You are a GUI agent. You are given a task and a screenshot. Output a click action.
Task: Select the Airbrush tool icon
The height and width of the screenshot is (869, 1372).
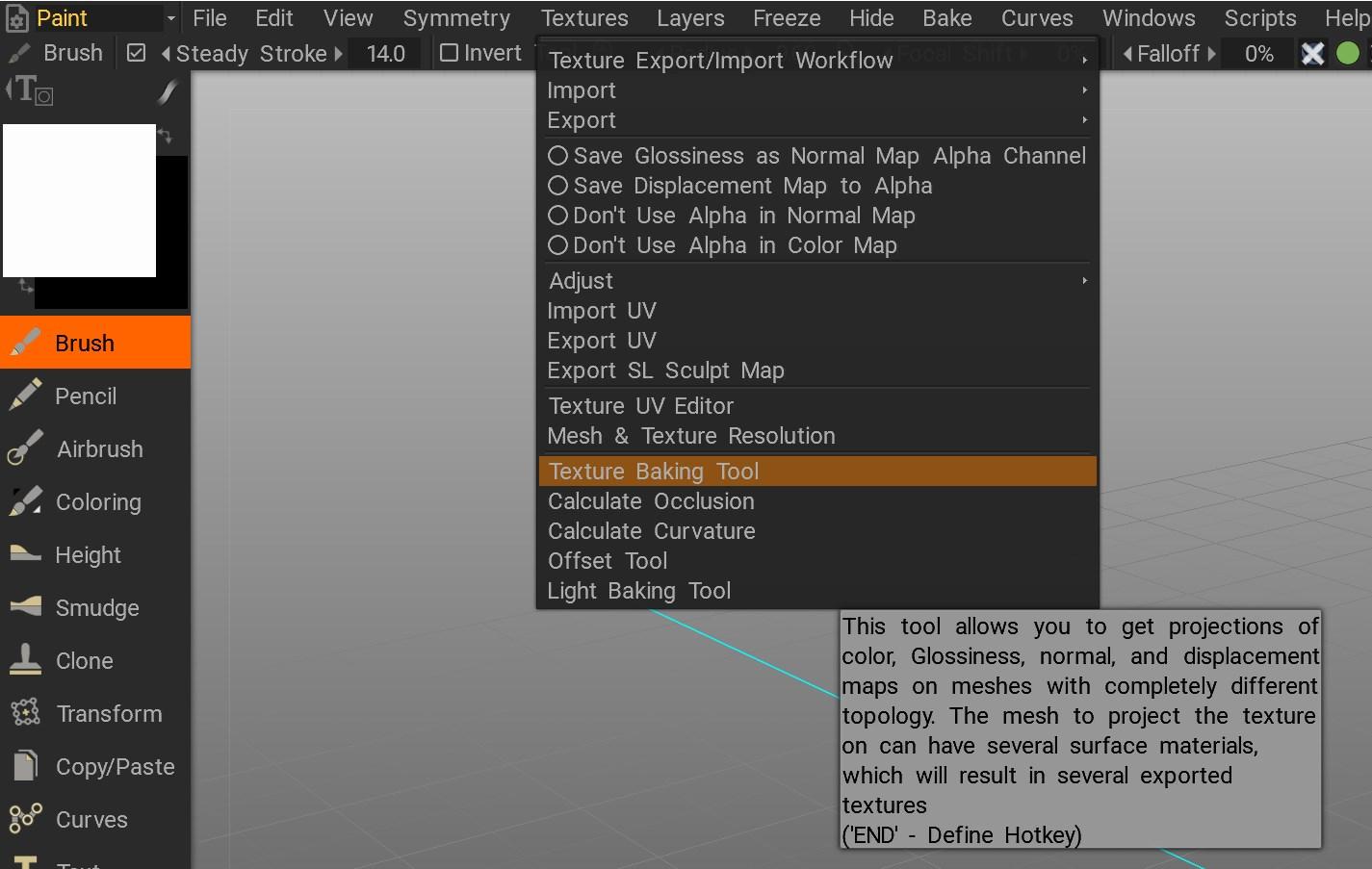(x=25, y=448)
